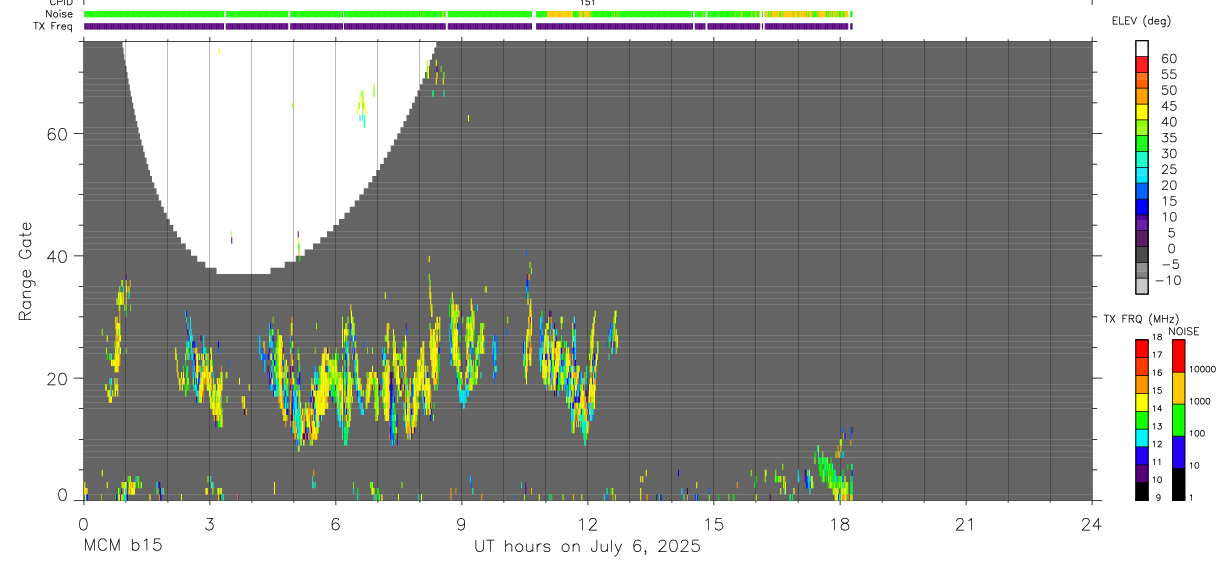1228x567 pixels.
Task: Select blue NOISE swatch between 100 and 10
Action: [x=1178, y=451]
